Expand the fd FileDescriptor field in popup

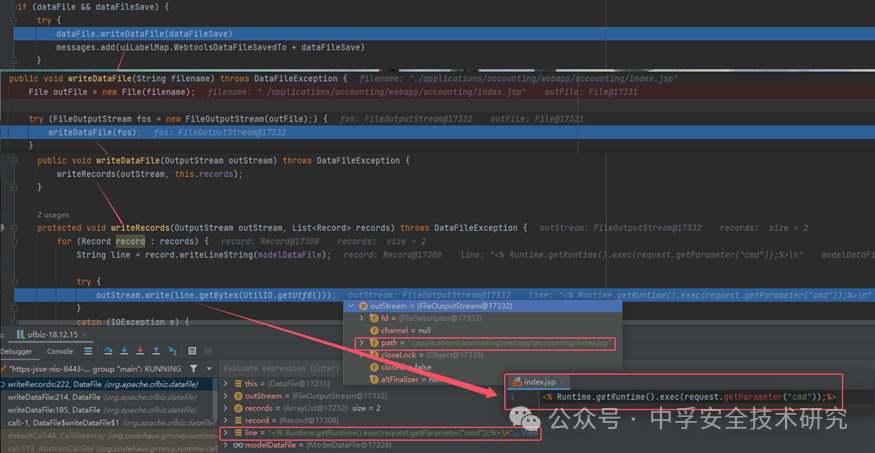click(x=361, y=318)
